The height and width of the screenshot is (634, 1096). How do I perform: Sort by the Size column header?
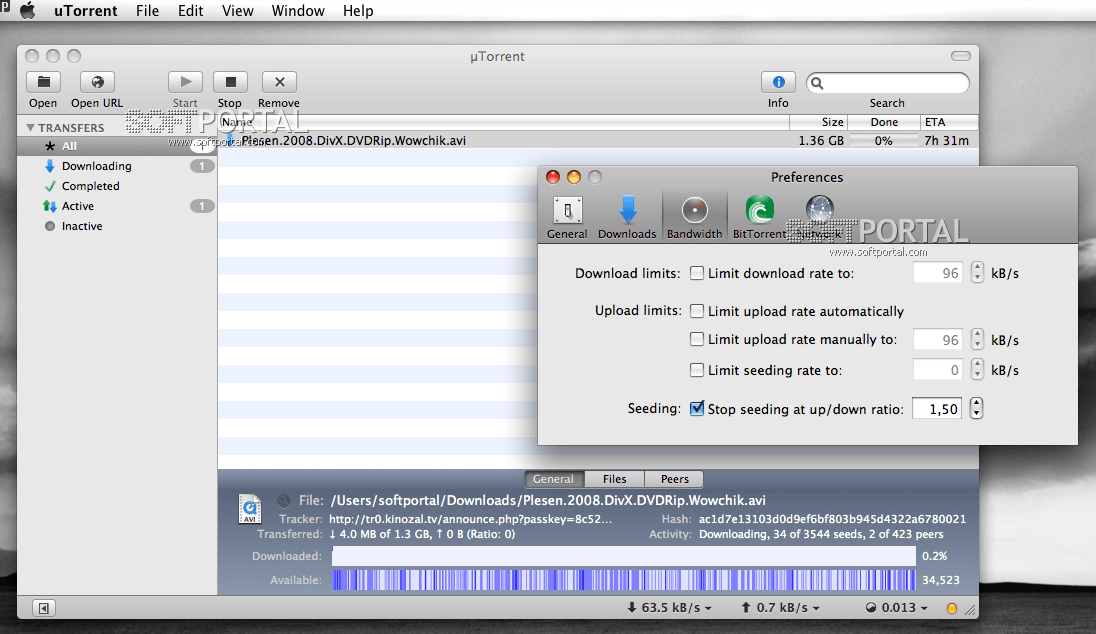[x=818, y=122]
